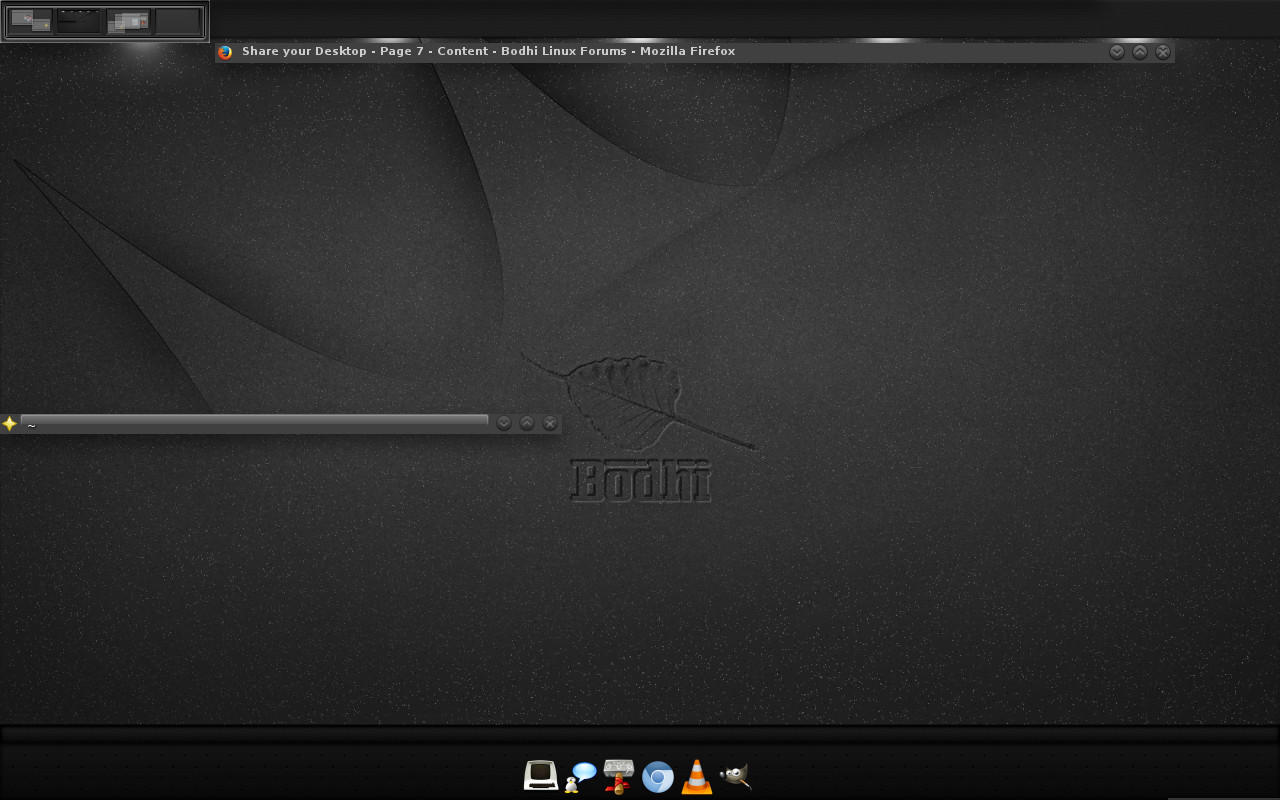The height and width of the screenshot is (800, 1280).
Task: Launch the terminal from the dock
Action: (541, 776)
